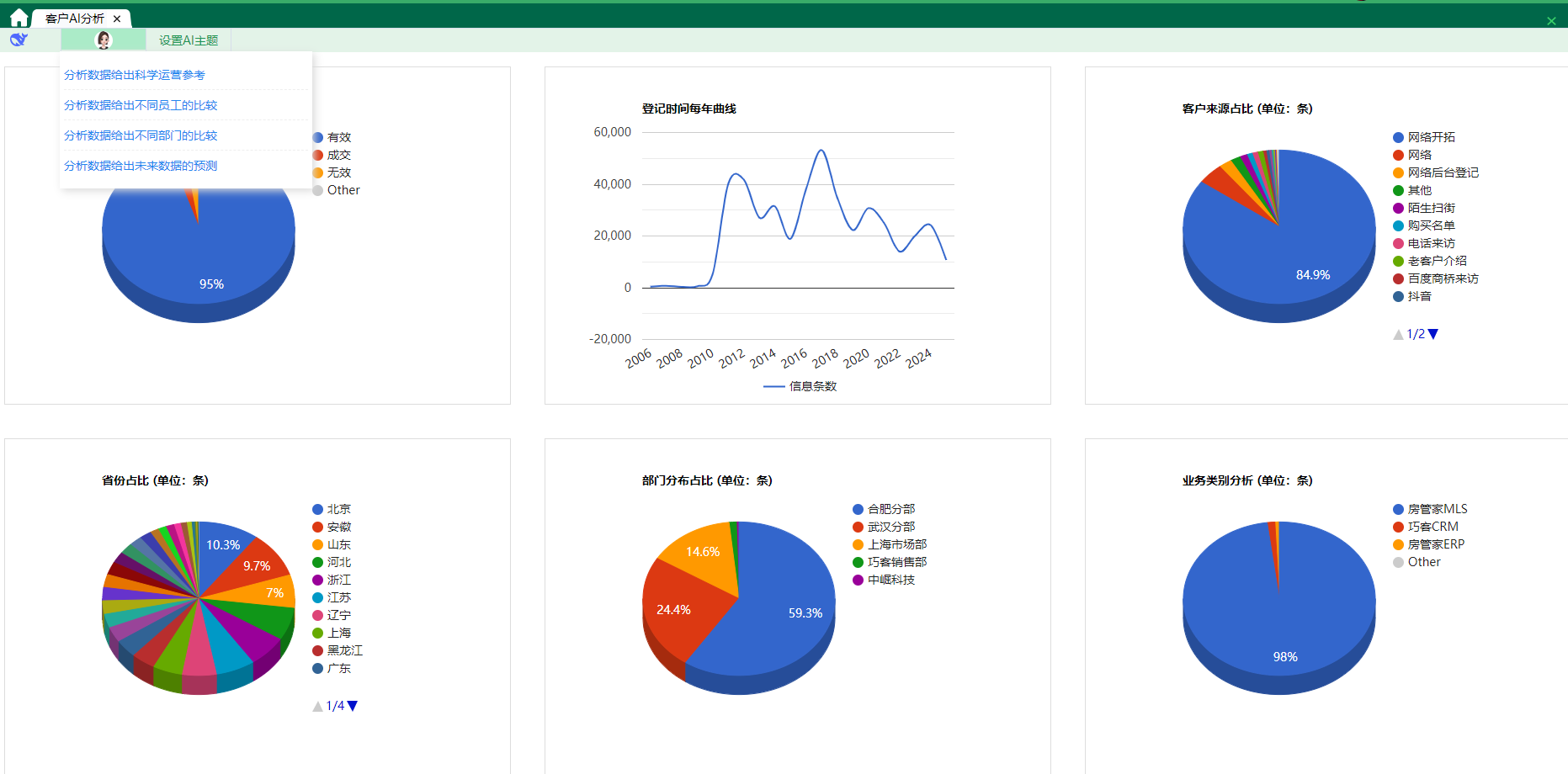Image resolution: width=1568 pixels, height=774 pixels.
Task: Select the 客户AI分析 tab
Action: tap(74, 19)
